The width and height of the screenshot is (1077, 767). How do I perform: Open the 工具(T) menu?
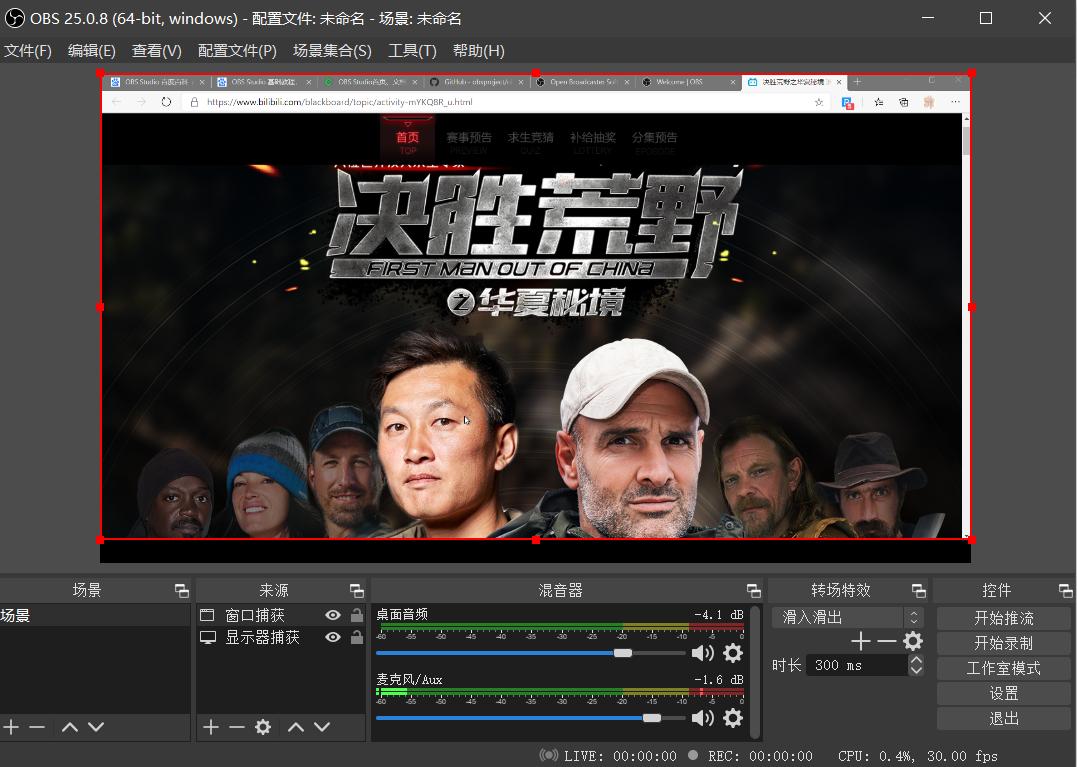coord(411,50)
